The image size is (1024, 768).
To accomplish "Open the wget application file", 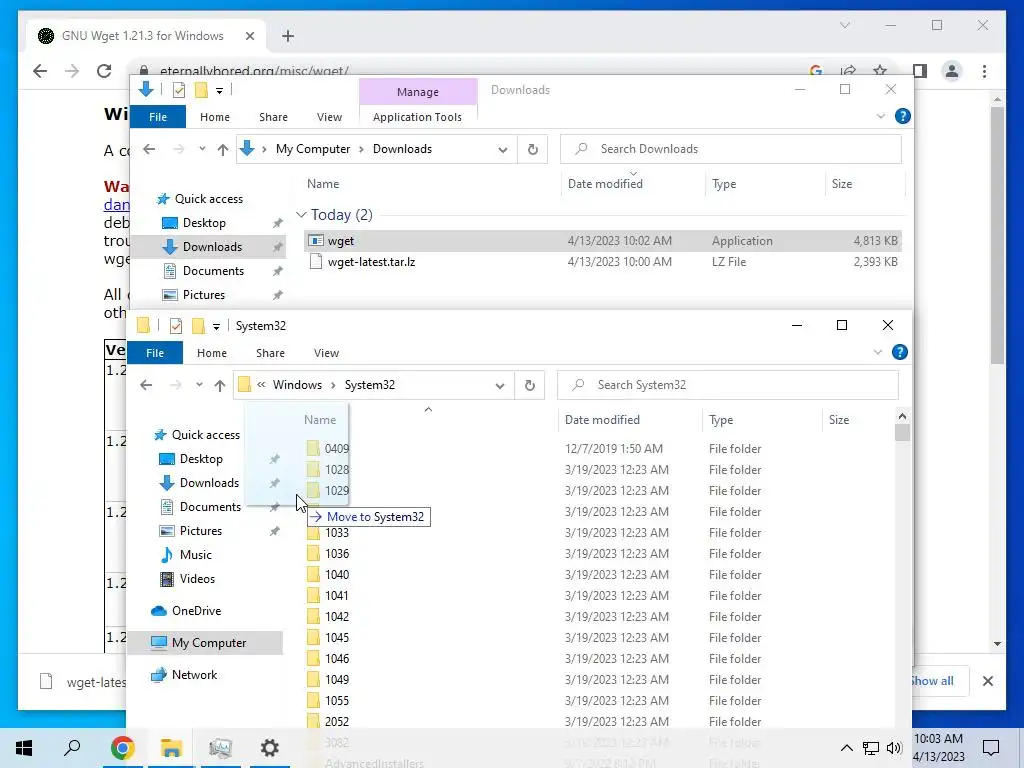I will (341, 241).
